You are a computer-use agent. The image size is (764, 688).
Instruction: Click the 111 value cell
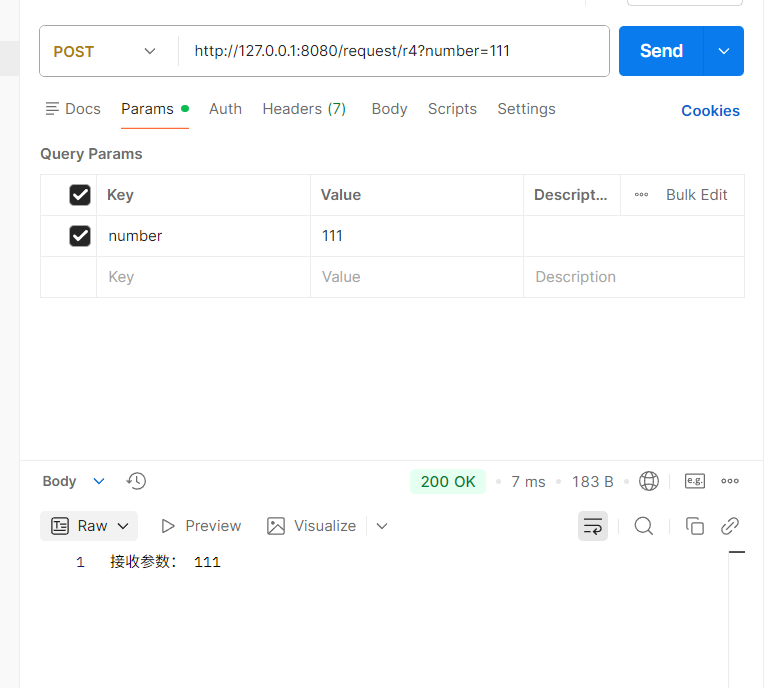(417, 236)
